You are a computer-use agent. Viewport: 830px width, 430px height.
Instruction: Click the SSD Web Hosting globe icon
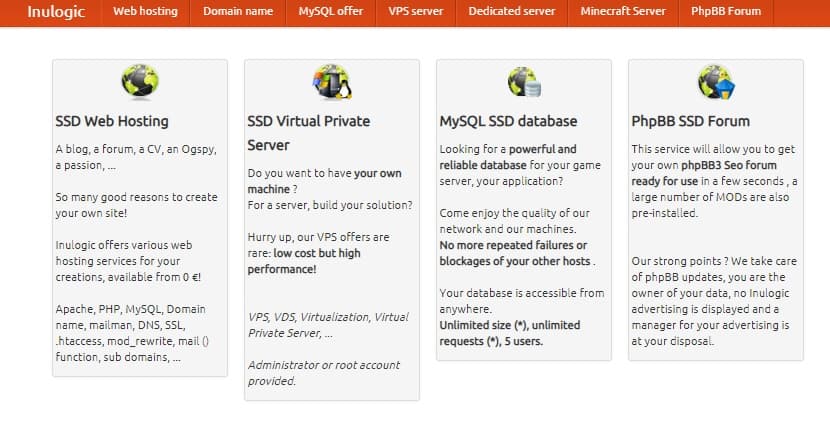(140, 82)
